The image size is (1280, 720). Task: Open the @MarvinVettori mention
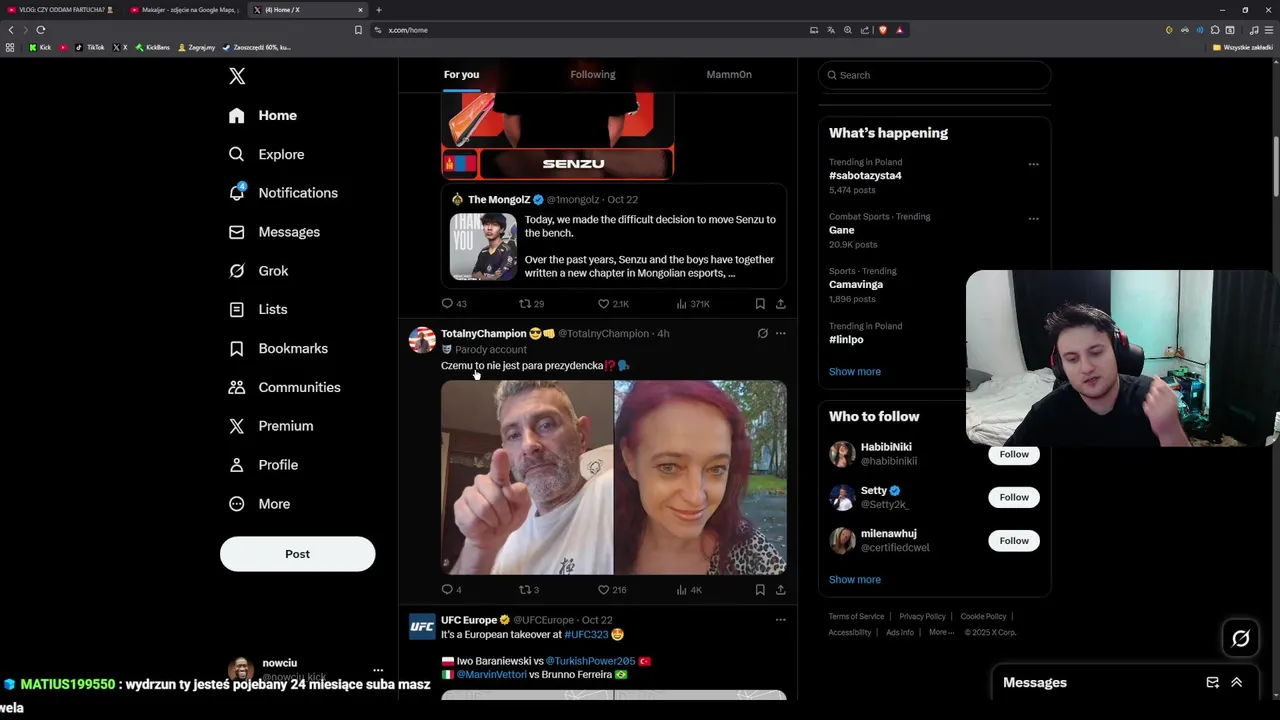click(x=491, y=675)
